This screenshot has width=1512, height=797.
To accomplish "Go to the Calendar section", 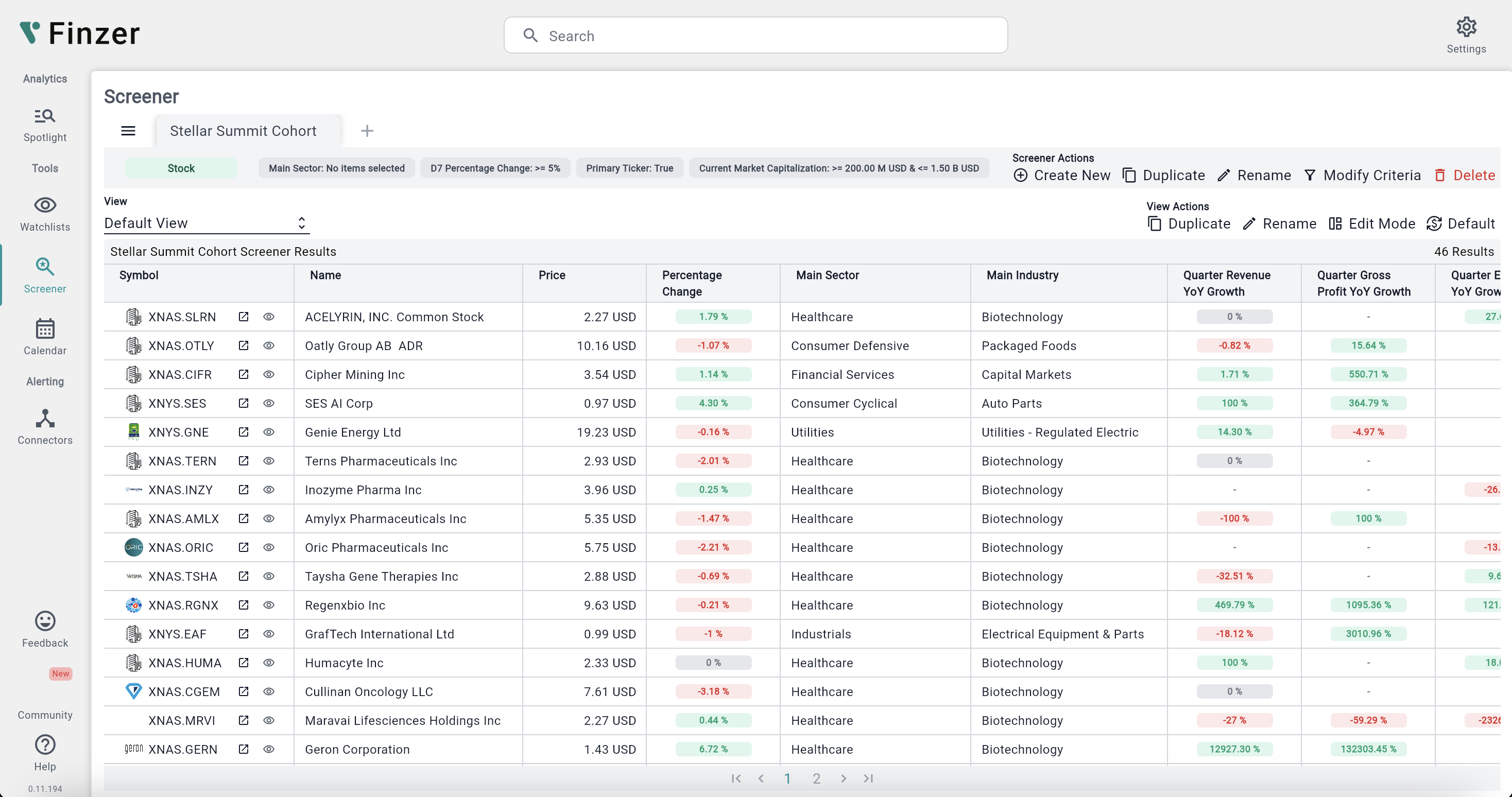I will tap(45, 337).
